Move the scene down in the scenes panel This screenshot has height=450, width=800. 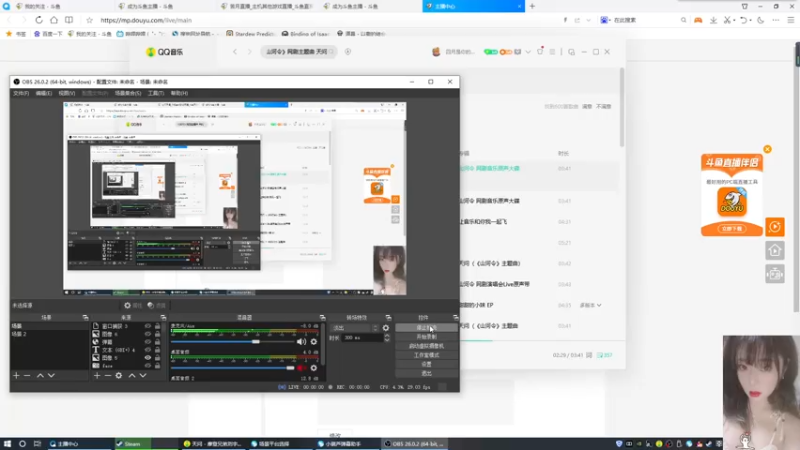pos(51,376)
